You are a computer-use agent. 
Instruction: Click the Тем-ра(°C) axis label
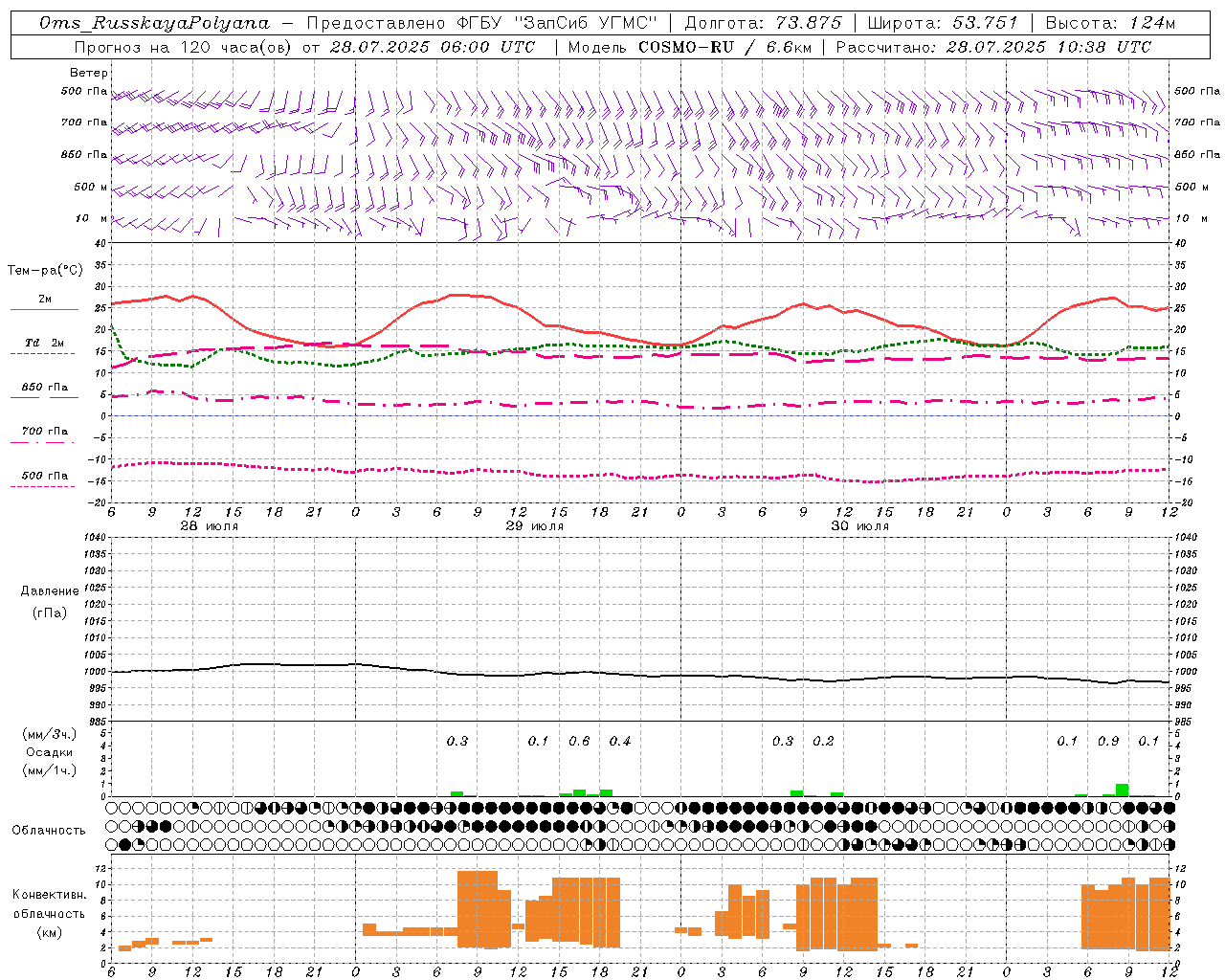click(x=45, y=271)
